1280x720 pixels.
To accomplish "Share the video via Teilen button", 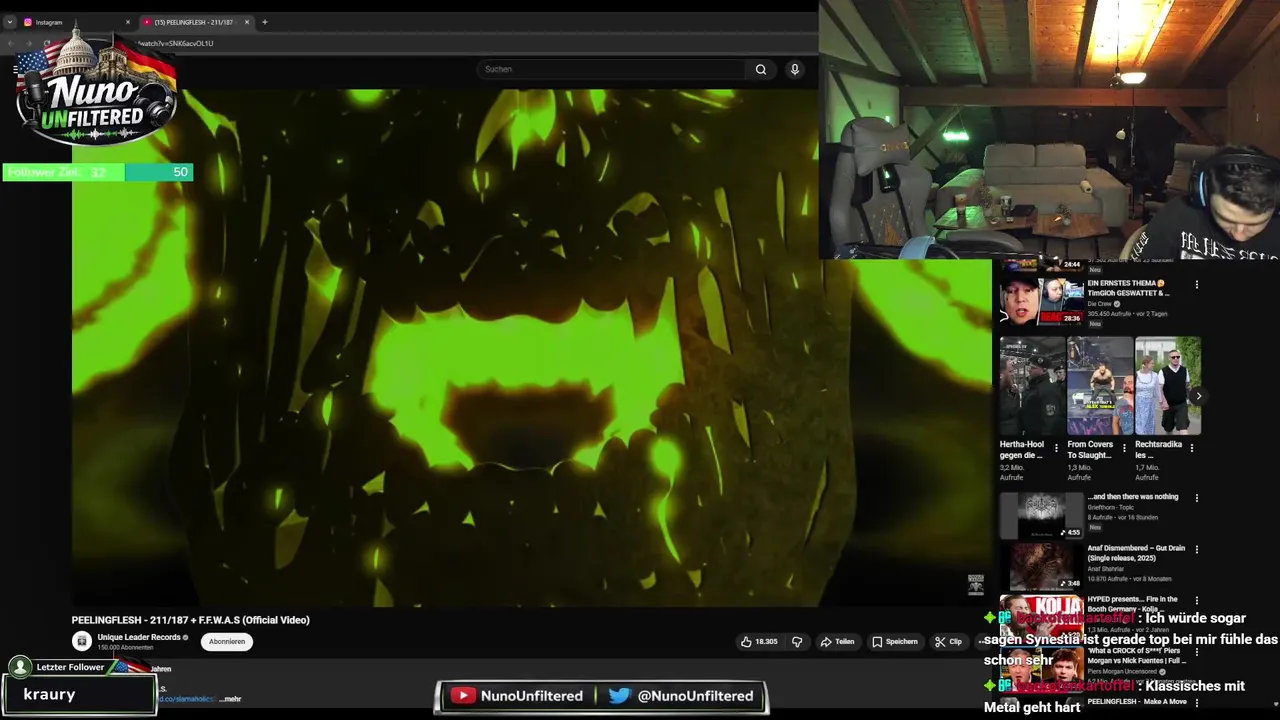I will tap(838, 642).
